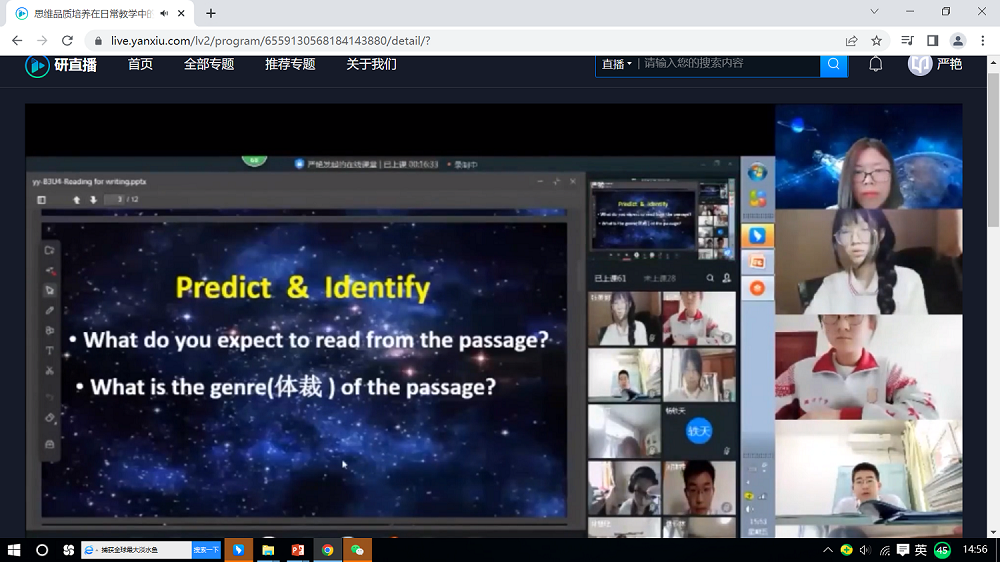This screenshot has height=562, width=1000.
Task: Toggle system volume speaker in tray
Action: coord(865,550)
